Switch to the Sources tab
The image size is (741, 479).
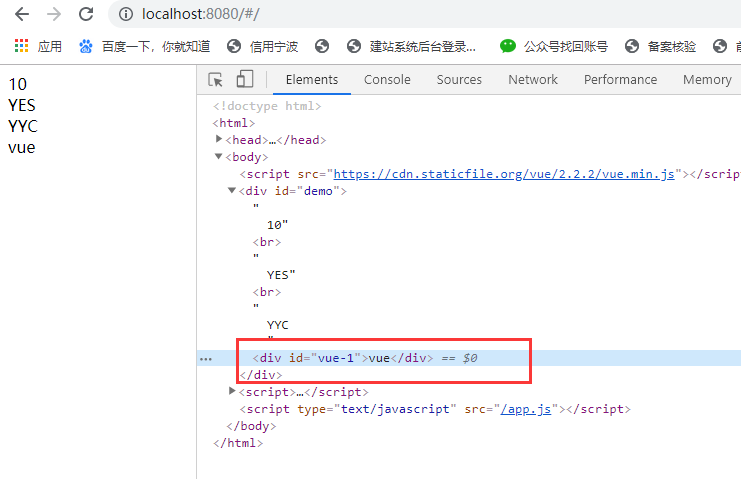459,79
